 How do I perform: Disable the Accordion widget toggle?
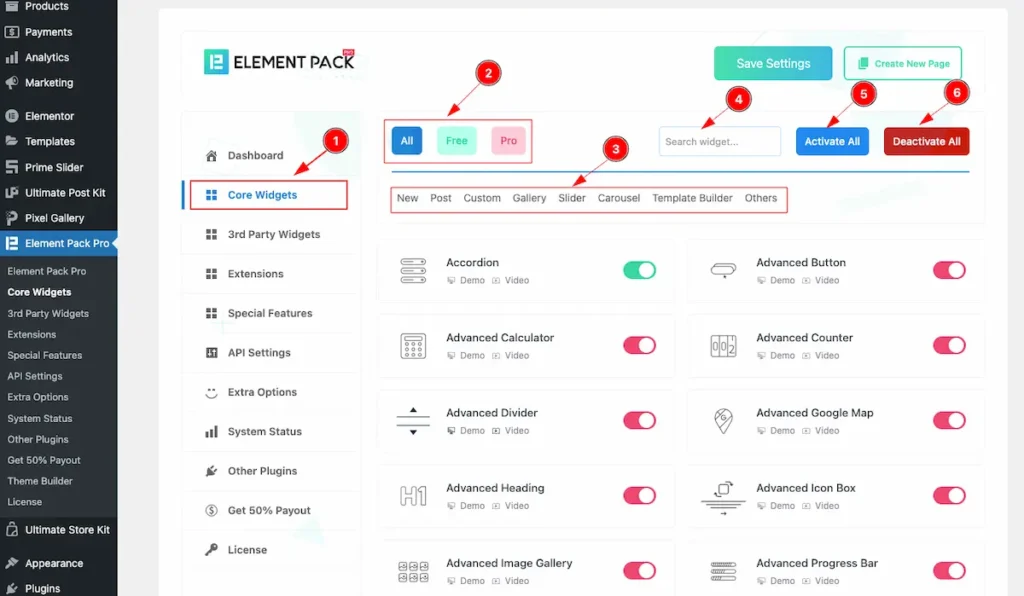pyautogui.click(x=639, y=270)
